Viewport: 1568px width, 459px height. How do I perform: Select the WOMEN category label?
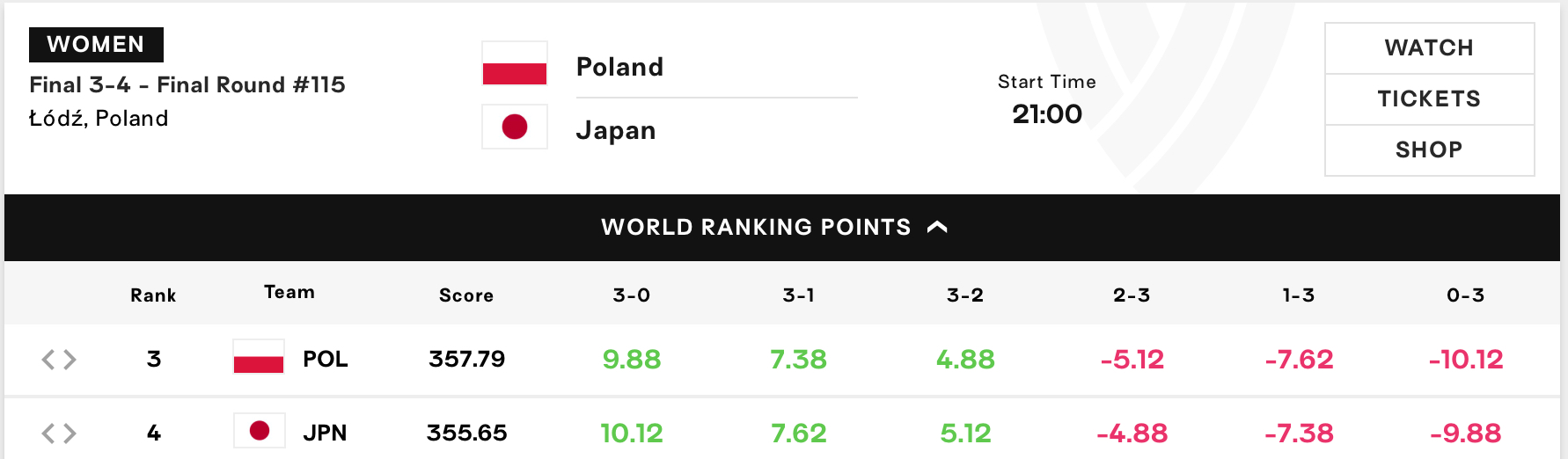[96, 45]
